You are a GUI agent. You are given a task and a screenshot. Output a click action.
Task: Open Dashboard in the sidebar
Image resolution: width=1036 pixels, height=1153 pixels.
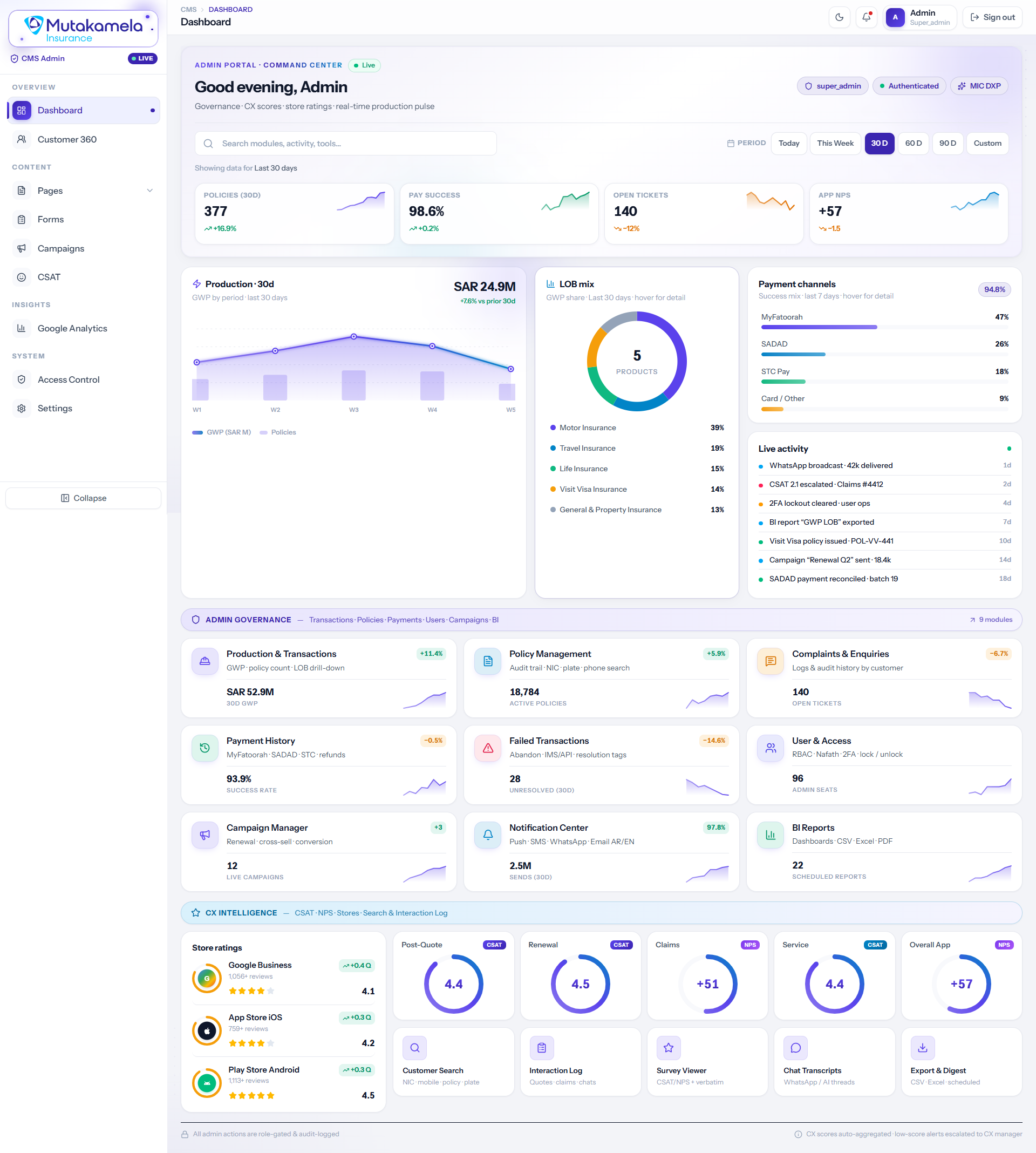click(84, 111)
